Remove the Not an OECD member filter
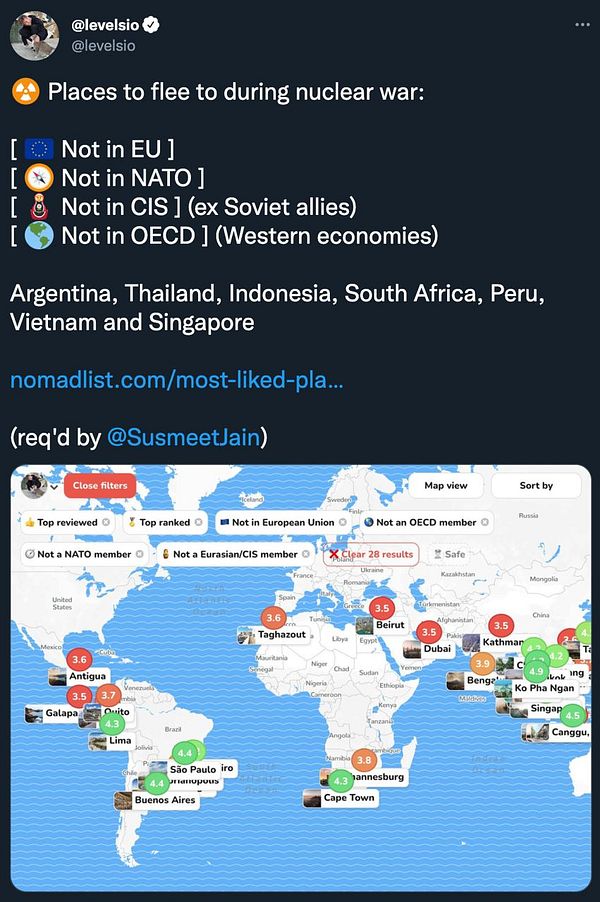The height and width of the screenshot is (902, 600). [x=484, y=522]
